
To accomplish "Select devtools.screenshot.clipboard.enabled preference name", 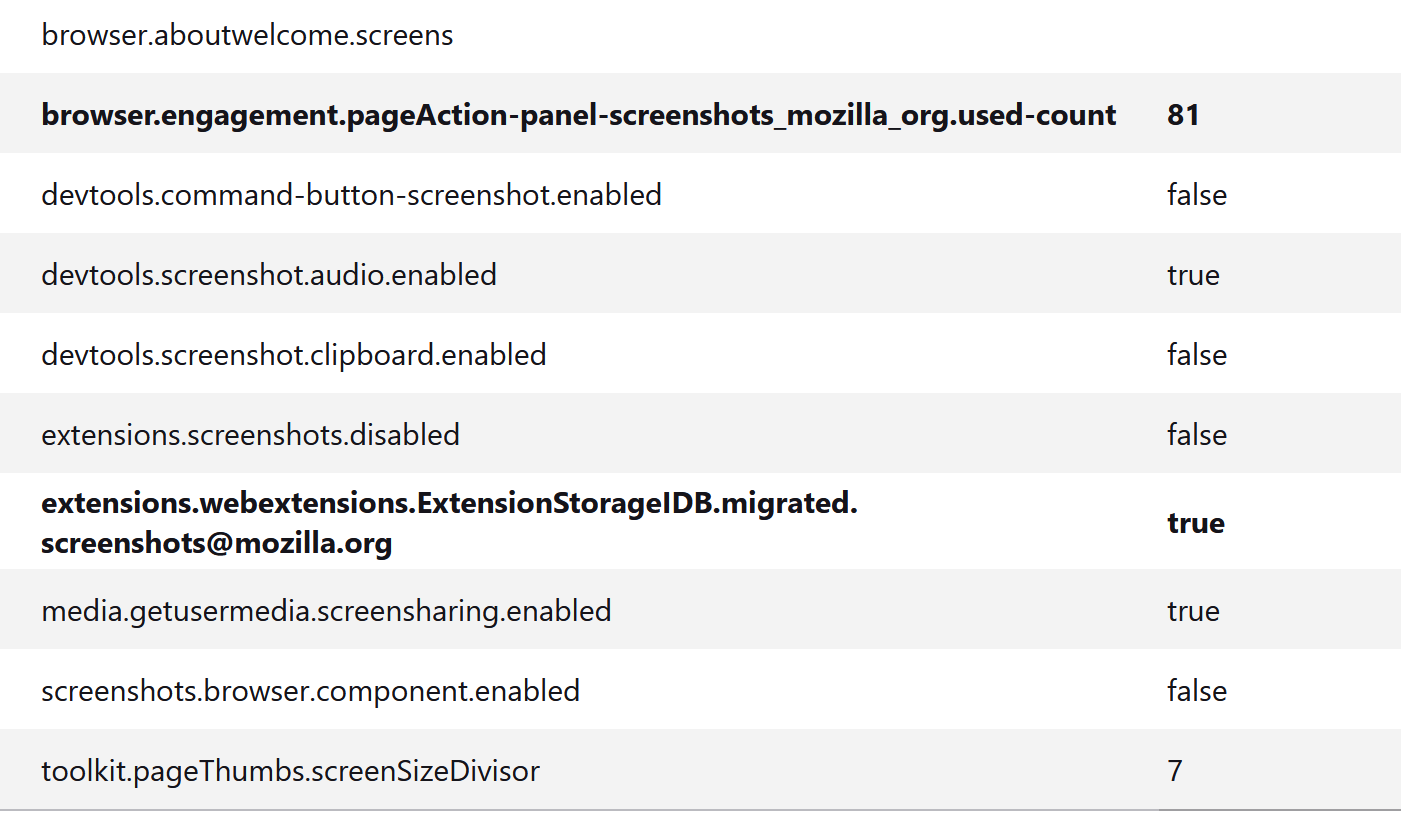I will coord(294,354).
